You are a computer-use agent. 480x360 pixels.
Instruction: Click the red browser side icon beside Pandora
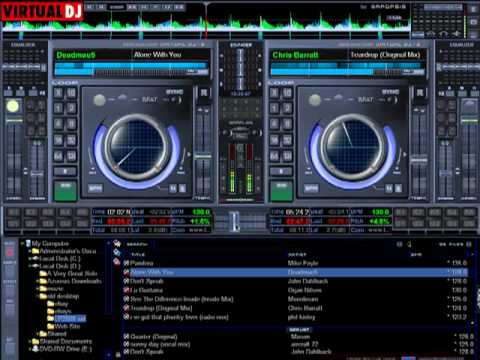tap(117, 262)
